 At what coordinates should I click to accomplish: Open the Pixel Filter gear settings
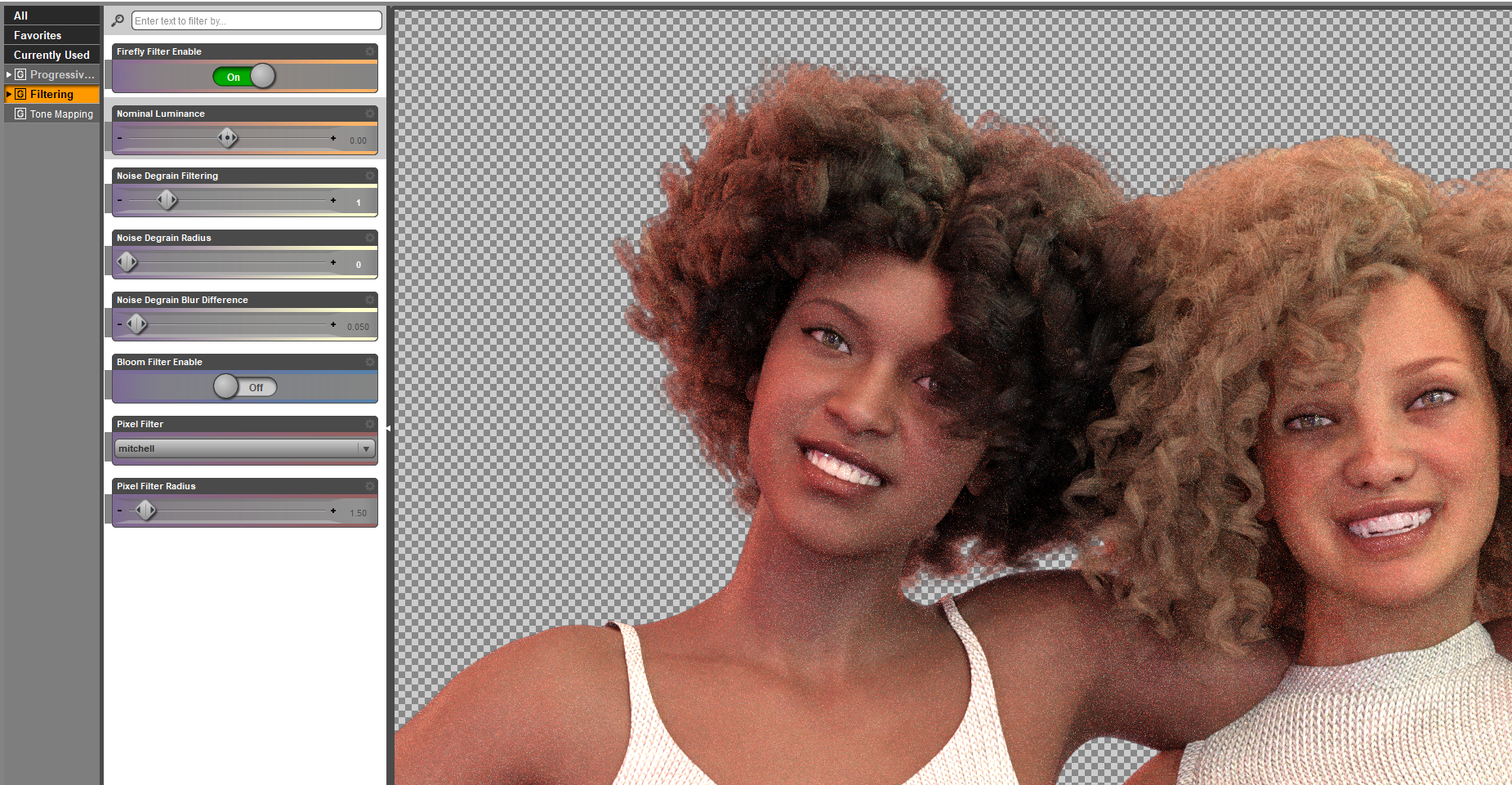[370, 424]
